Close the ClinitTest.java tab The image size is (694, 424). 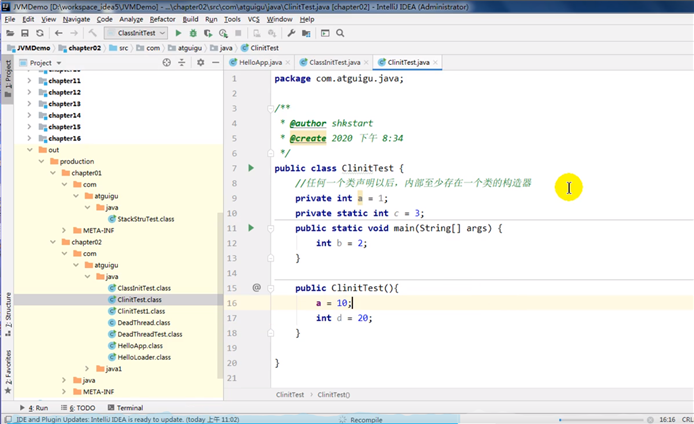tap(436, 62)
